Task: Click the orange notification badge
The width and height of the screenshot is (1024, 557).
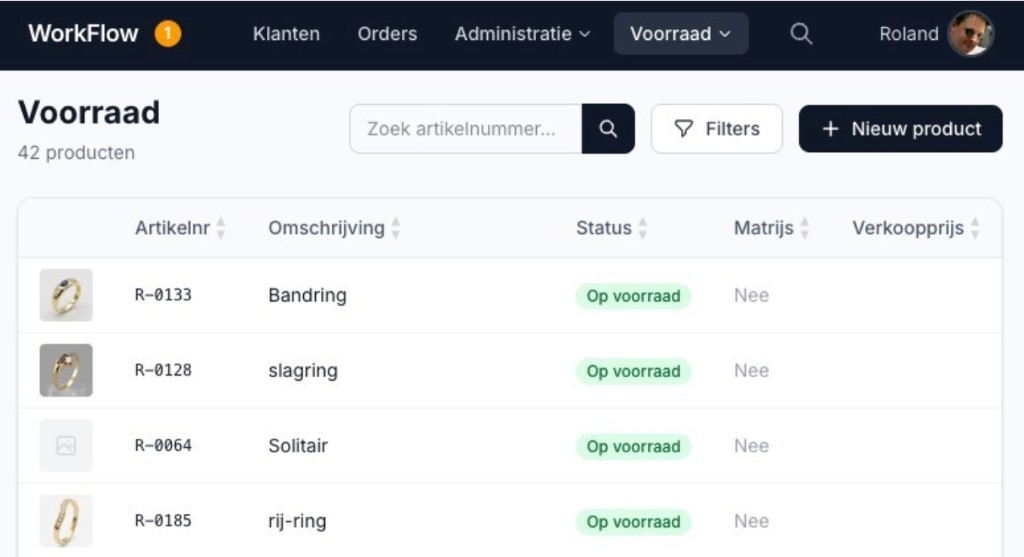Action: click(168, 34)
